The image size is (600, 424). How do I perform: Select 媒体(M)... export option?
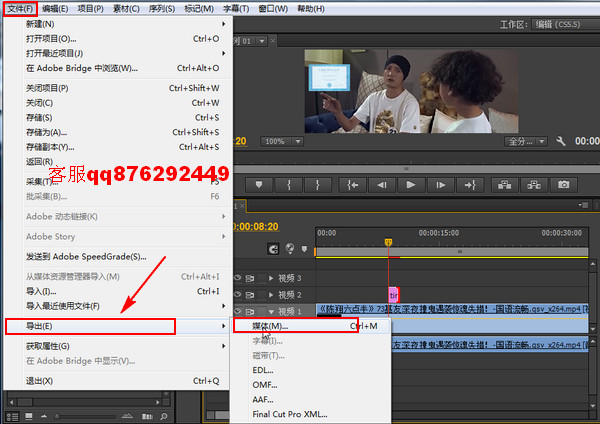312,326
